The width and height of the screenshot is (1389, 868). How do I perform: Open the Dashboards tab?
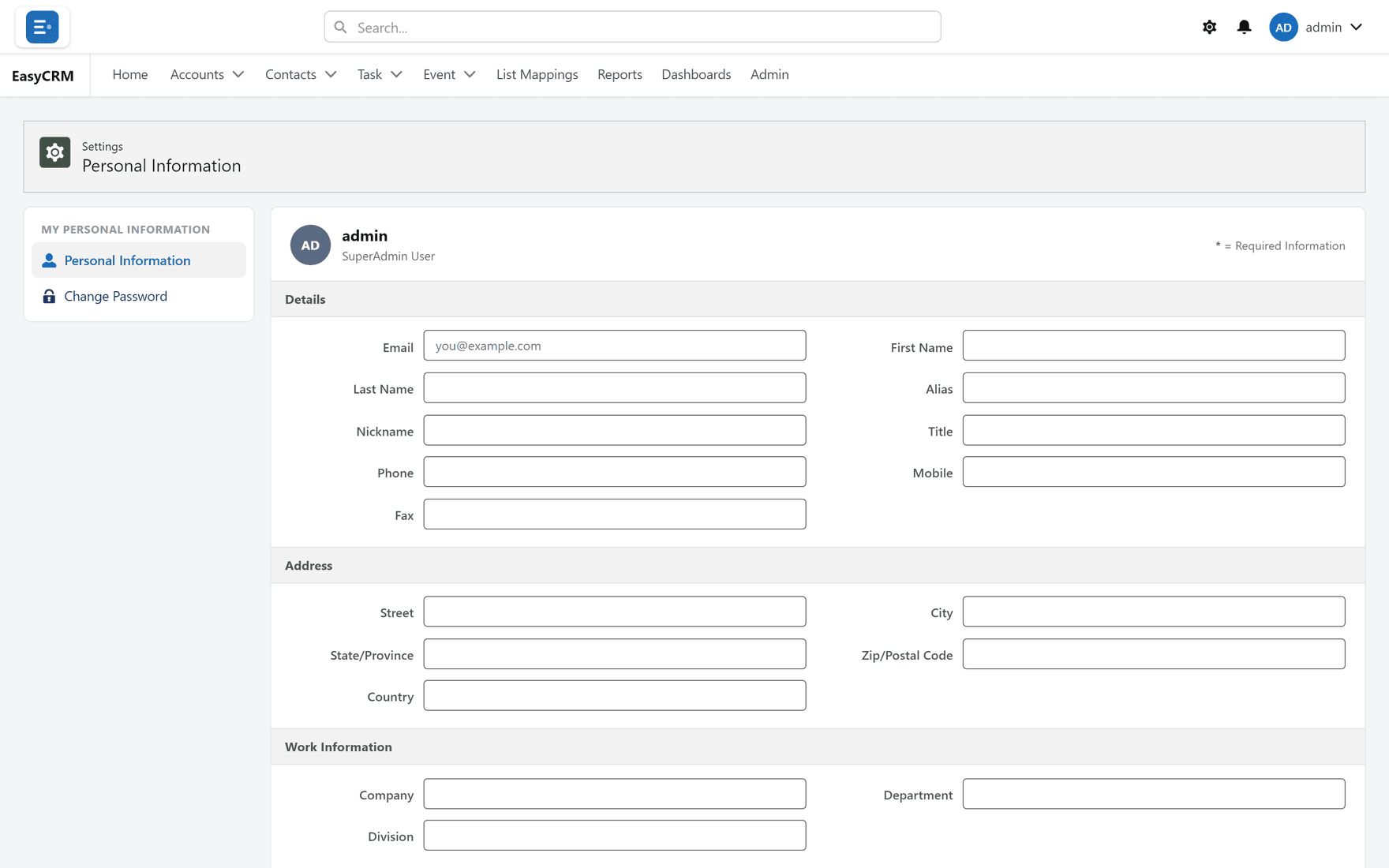[x=696, y=74]
